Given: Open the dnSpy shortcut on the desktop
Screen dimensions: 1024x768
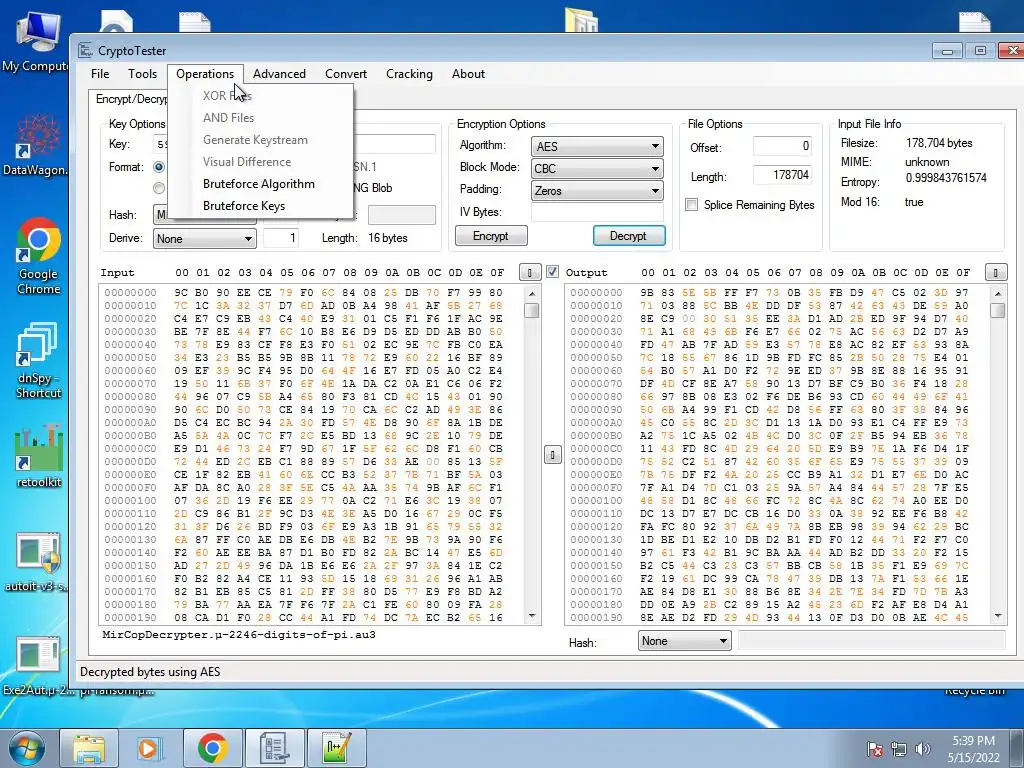Looking at the screenshot, I should (x=38, y=360).
